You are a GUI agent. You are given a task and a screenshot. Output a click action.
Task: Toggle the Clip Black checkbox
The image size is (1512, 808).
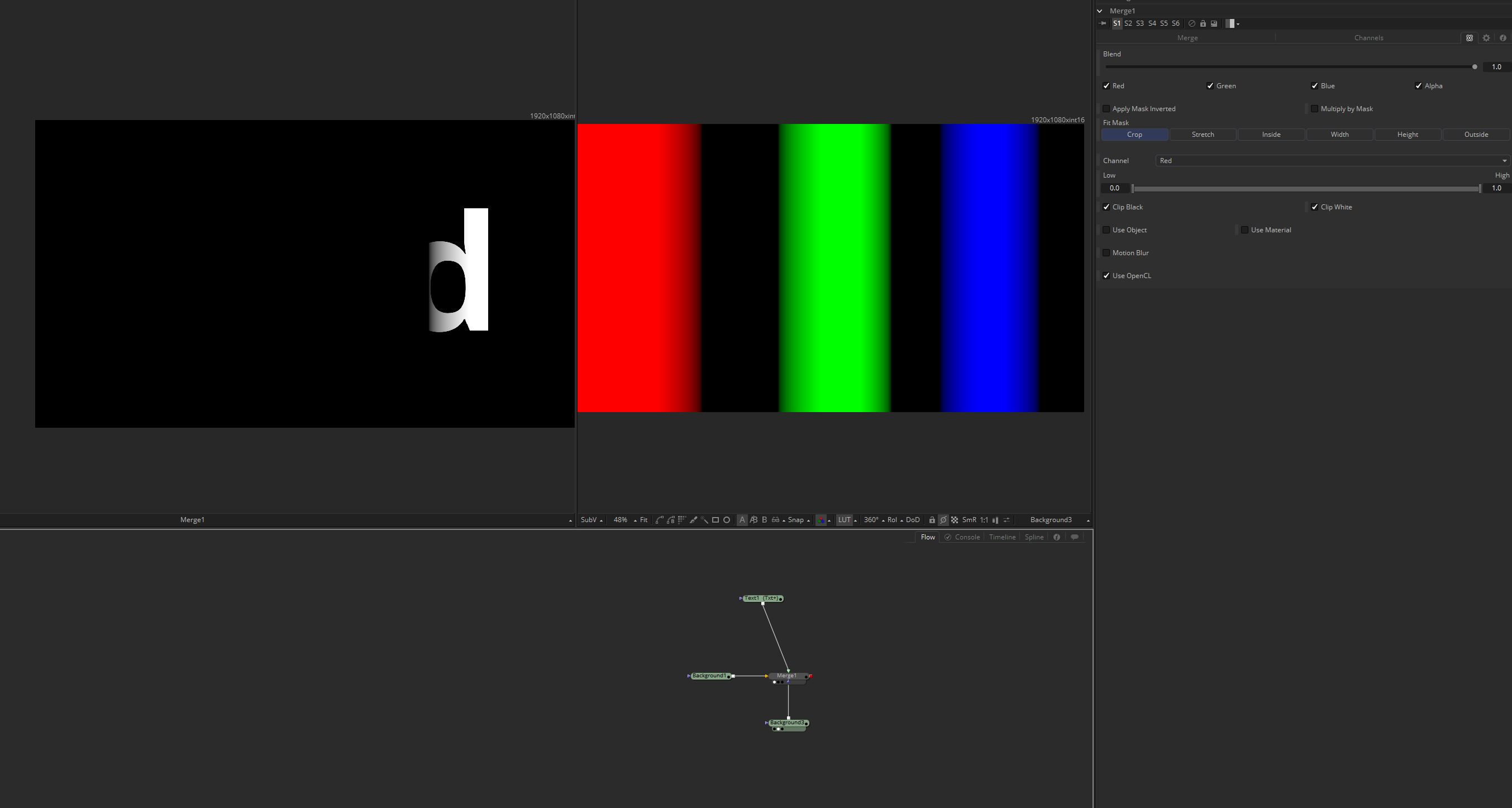click(1106, 207)
